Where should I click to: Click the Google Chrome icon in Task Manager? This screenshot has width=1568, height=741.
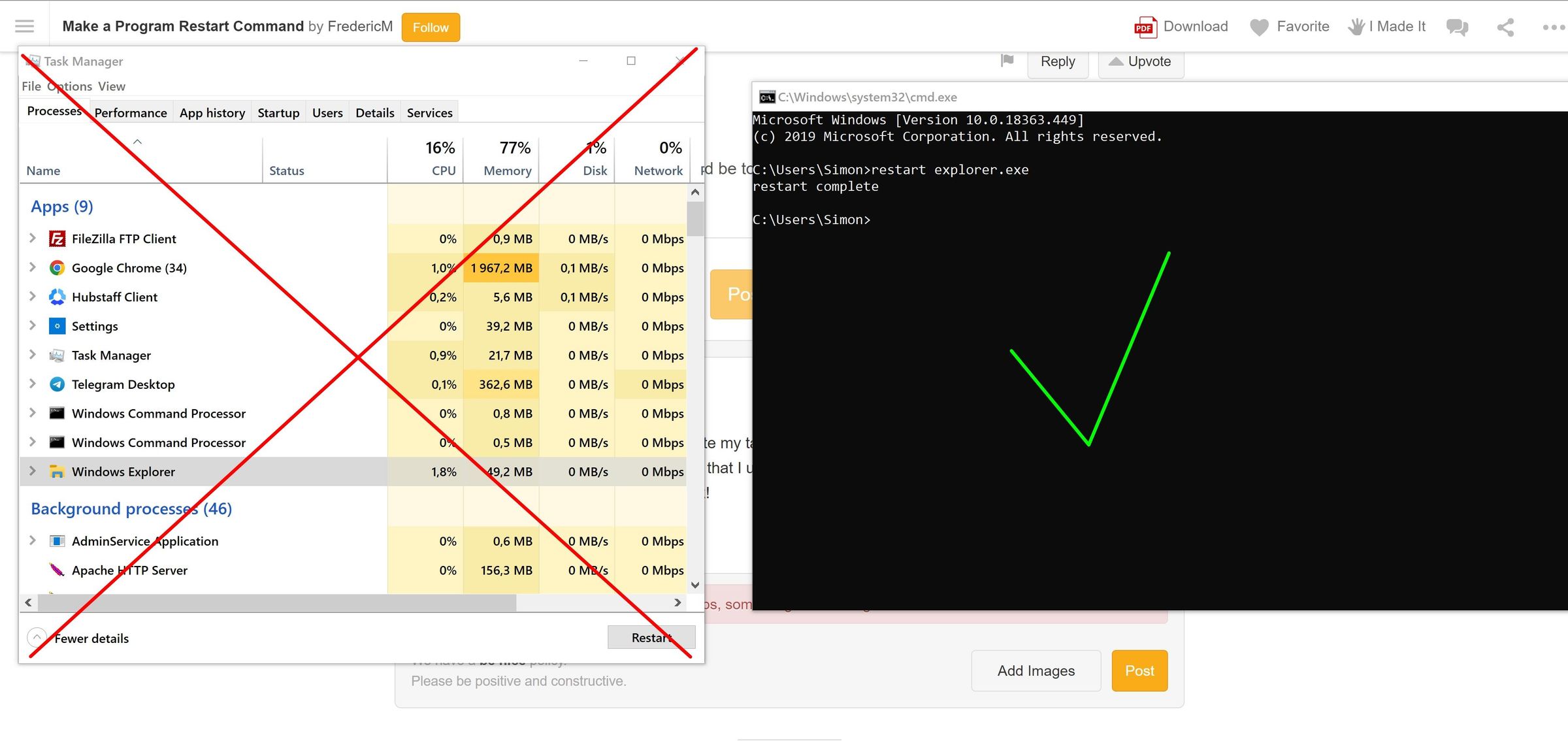(57, 268)
